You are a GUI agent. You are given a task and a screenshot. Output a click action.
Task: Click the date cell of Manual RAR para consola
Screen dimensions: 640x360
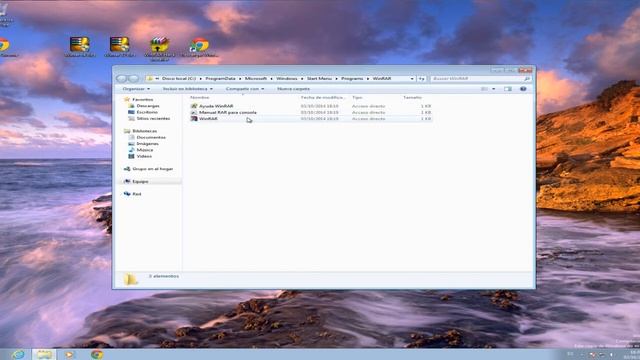point(320,112)
